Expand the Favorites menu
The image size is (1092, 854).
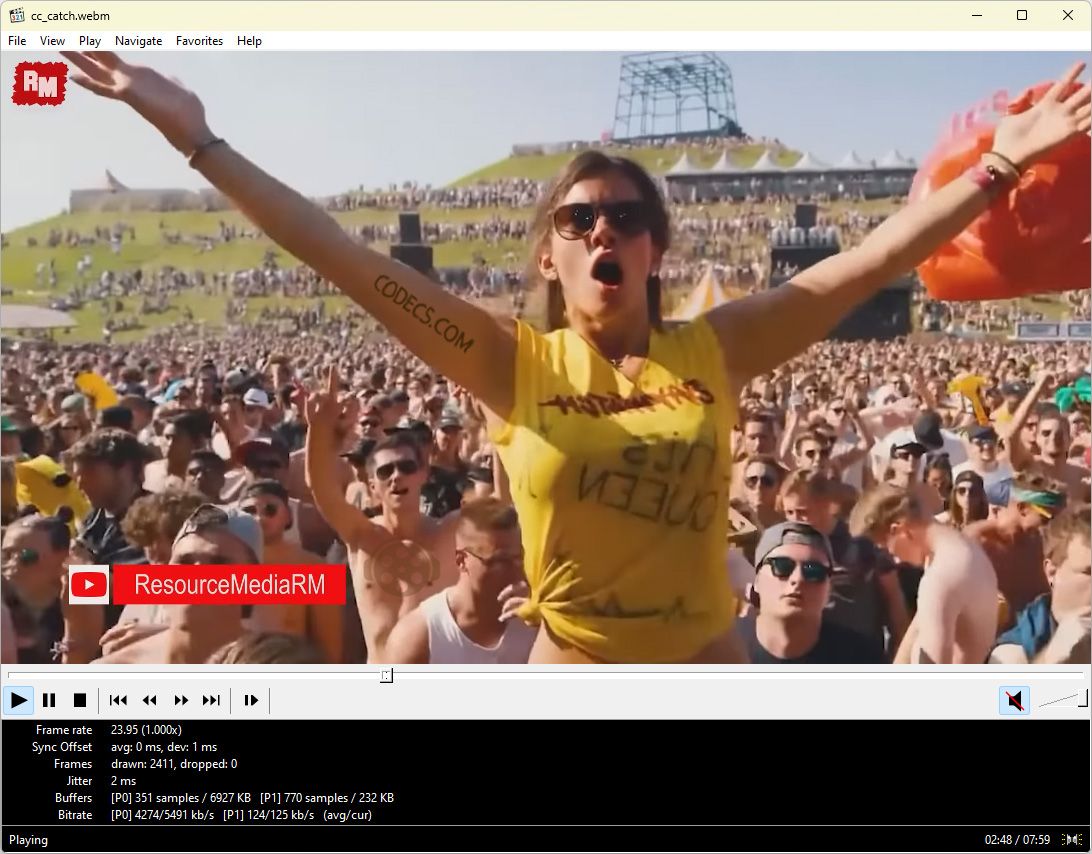click(x=199, y=41)
